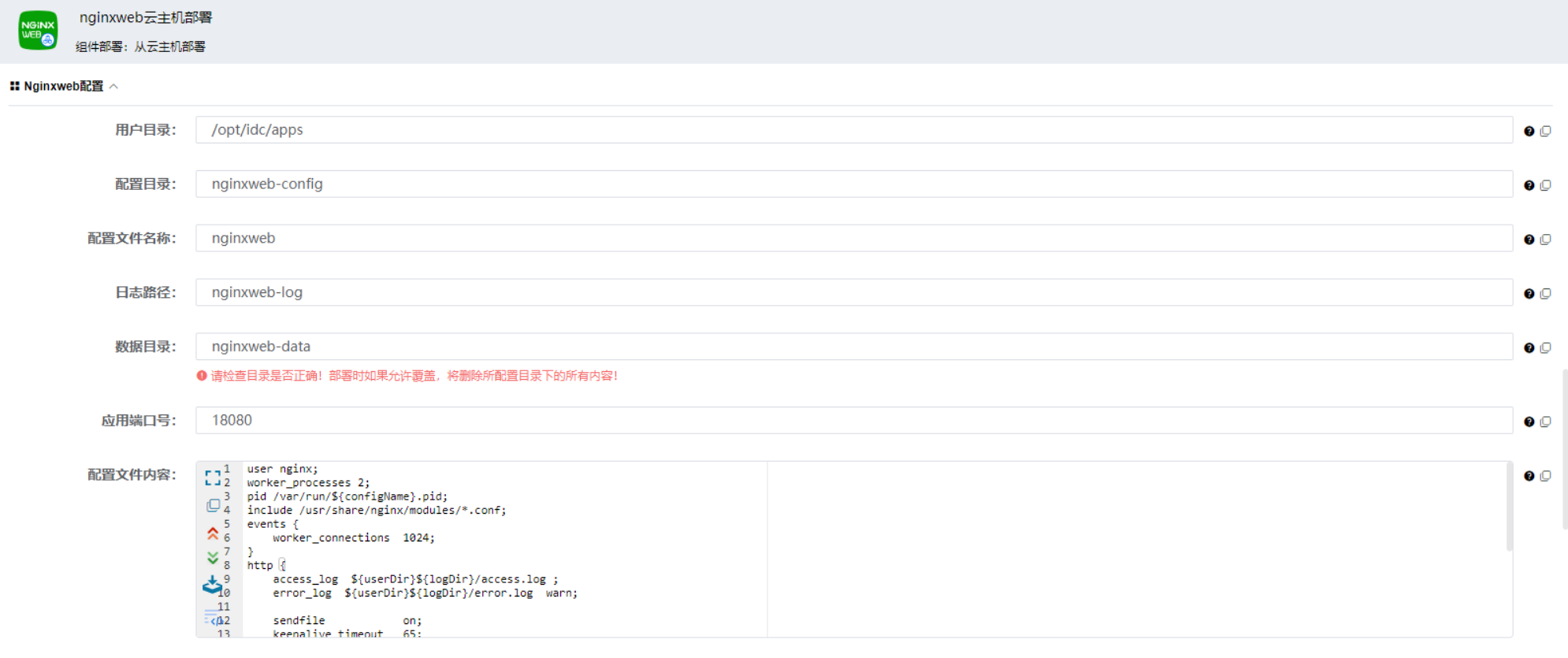Focus the 配置目录 input nginxweb-config
The image size is (1568, 658).
coord(854,184)
